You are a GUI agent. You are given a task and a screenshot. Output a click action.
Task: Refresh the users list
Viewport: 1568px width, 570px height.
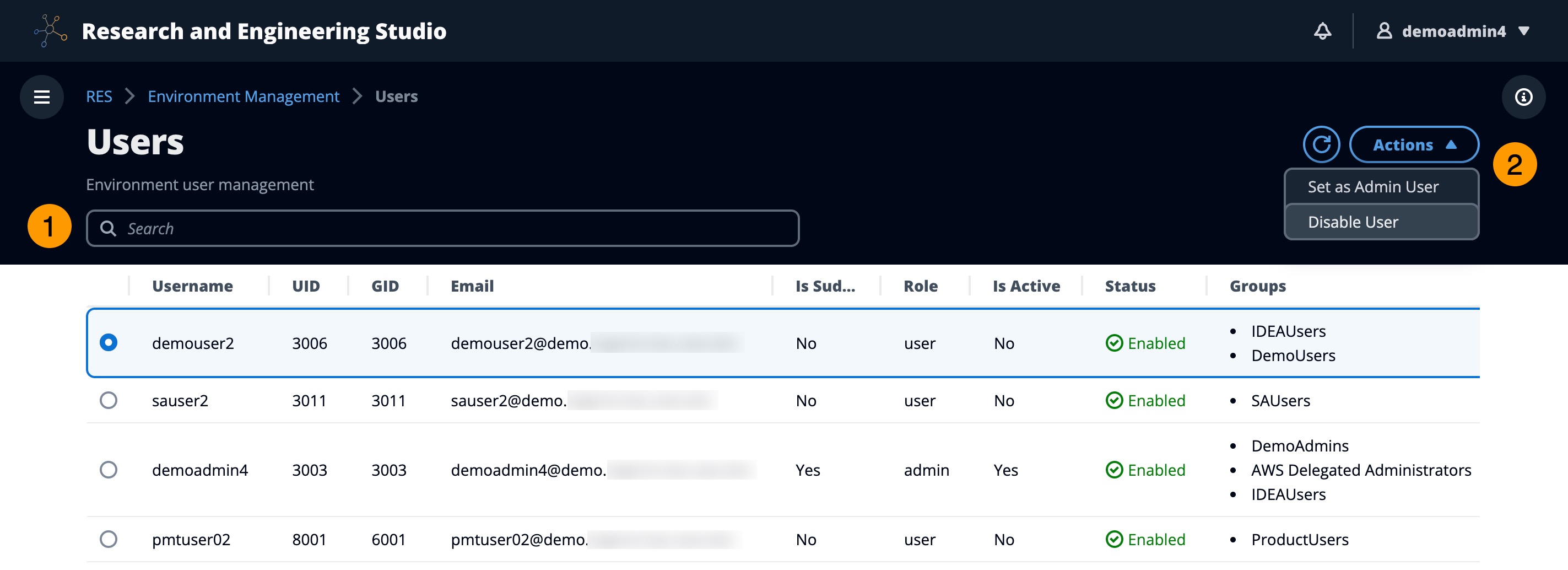coord(1321,144)
